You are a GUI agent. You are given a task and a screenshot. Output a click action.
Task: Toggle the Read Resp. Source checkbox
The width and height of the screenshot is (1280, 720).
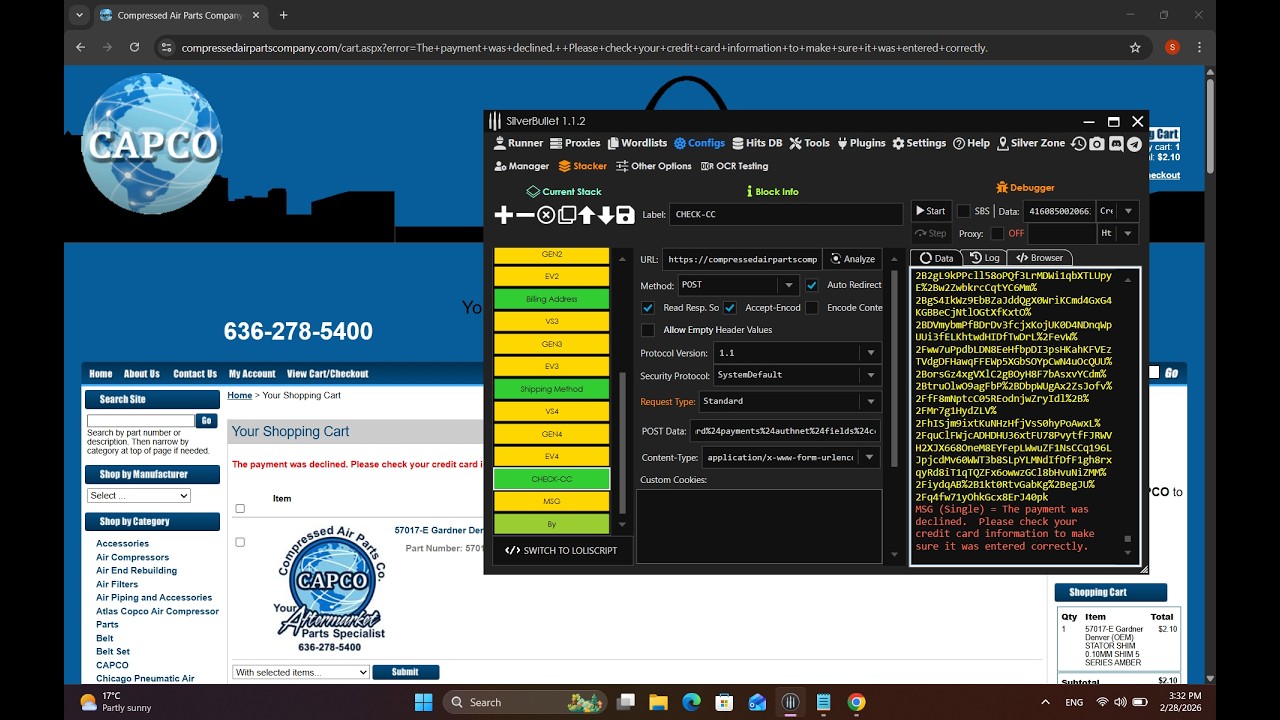pos(648,308)
